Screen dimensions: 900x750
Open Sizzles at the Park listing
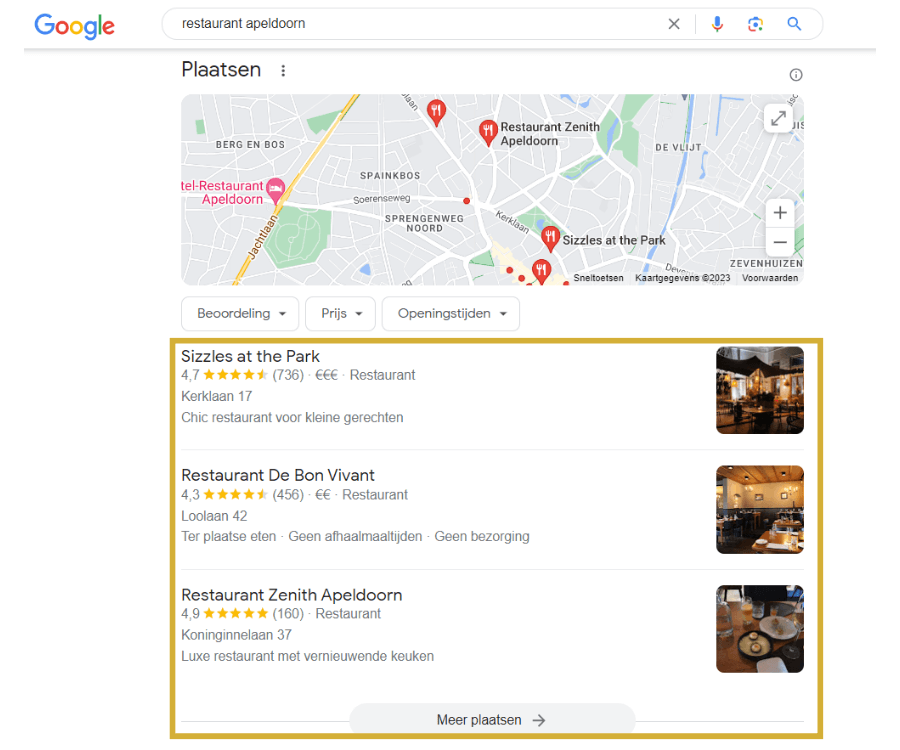(x=250, y=356)
